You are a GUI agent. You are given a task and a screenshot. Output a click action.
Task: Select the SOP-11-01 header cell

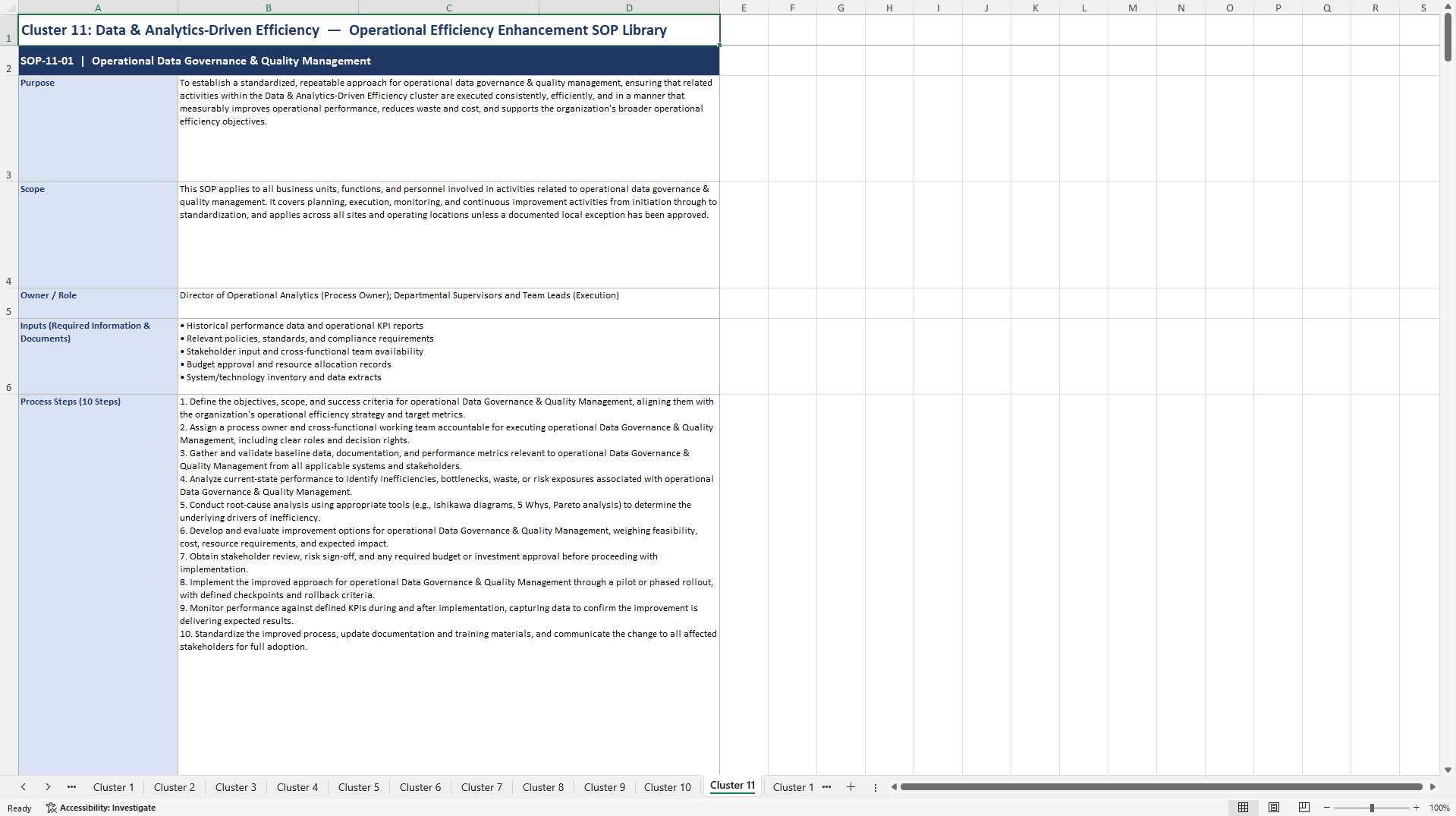point(369,61)
